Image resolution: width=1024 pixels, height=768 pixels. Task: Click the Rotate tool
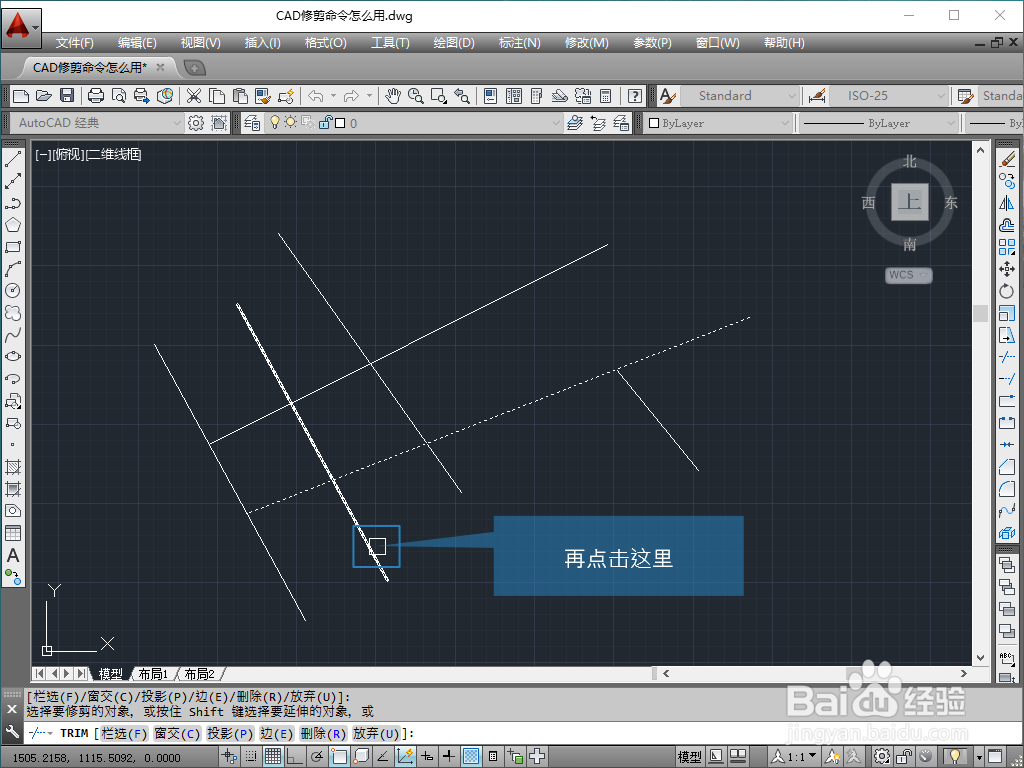tap(1007, 291)
